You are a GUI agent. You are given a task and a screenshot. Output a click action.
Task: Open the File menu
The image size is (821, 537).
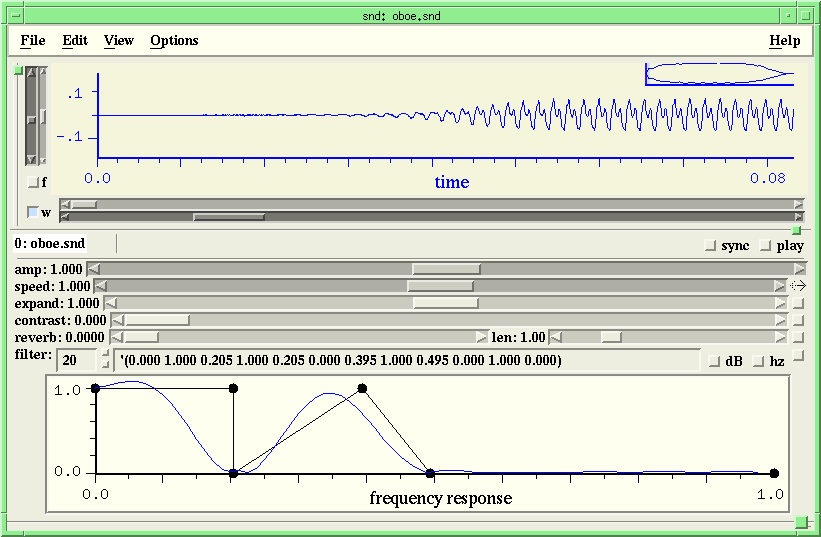33,41
